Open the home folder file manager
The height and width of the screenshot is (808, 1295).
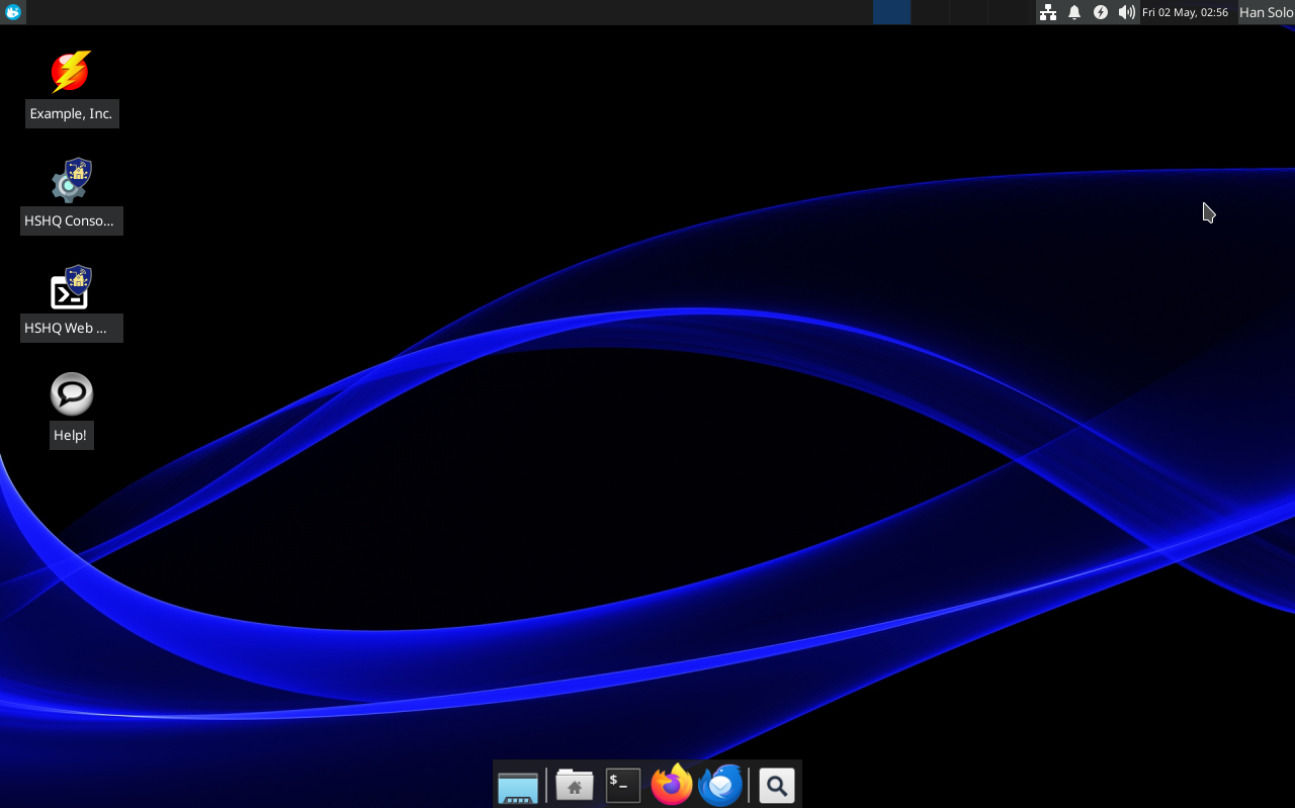point(574,786)
